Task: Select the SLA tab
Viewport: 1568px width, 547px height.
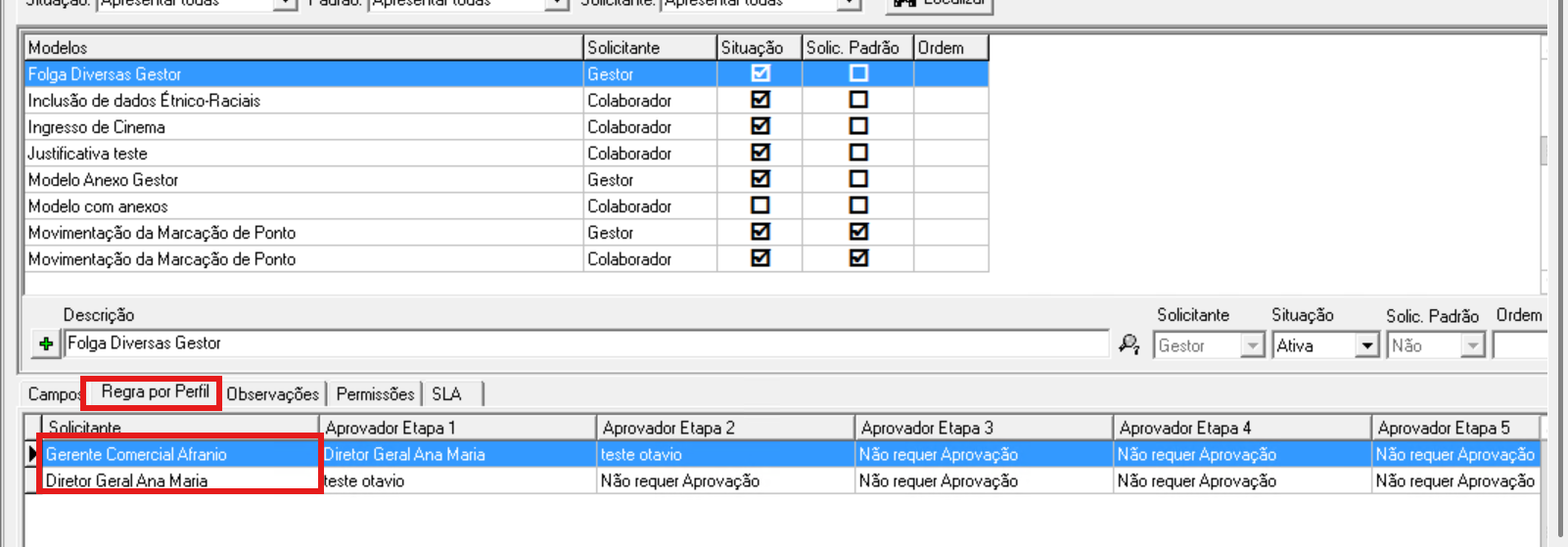Action: coord(446,393)
